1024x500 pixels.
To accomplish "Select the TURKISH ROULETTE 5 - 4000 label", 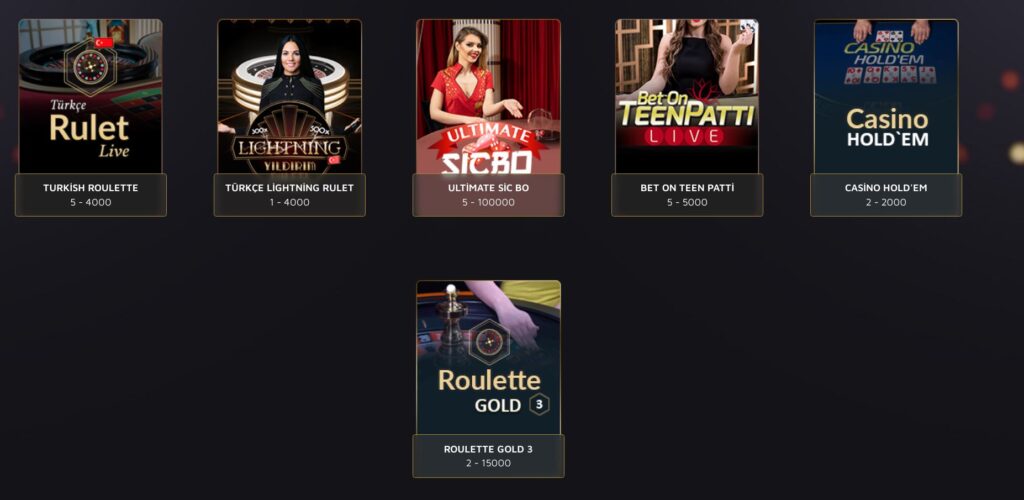I will (x=91, y=195).
